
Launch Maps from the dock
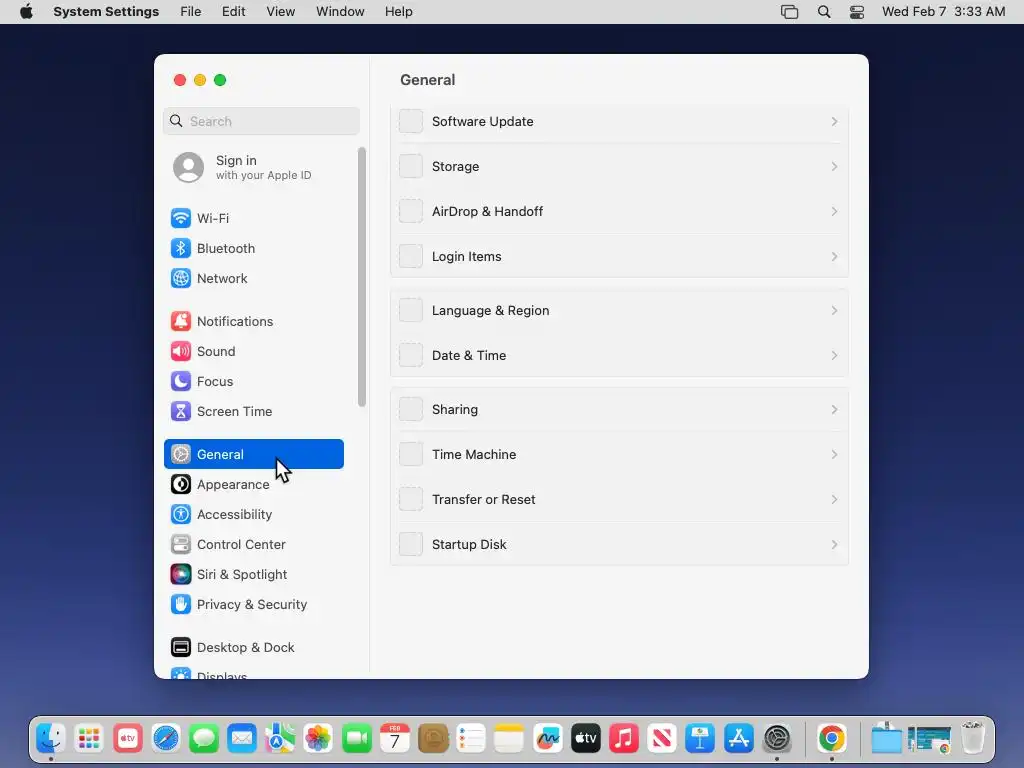280,739
